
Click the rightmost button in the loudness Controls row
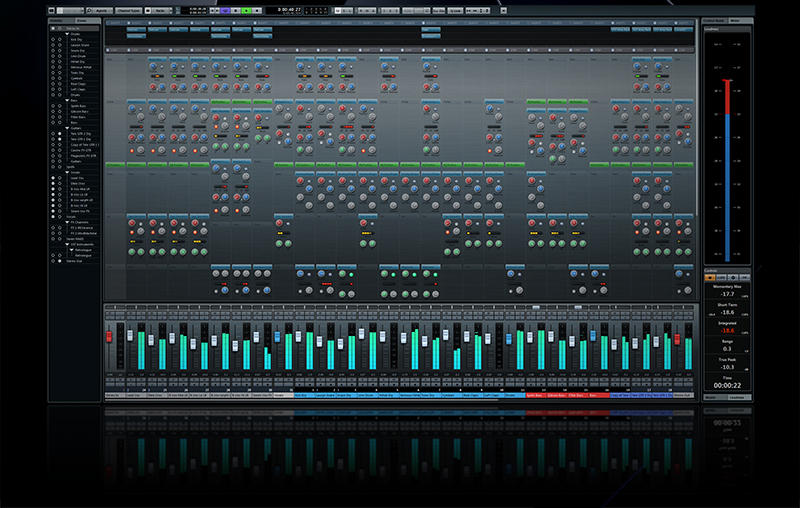pyautogui.click(x=744, y=277)
